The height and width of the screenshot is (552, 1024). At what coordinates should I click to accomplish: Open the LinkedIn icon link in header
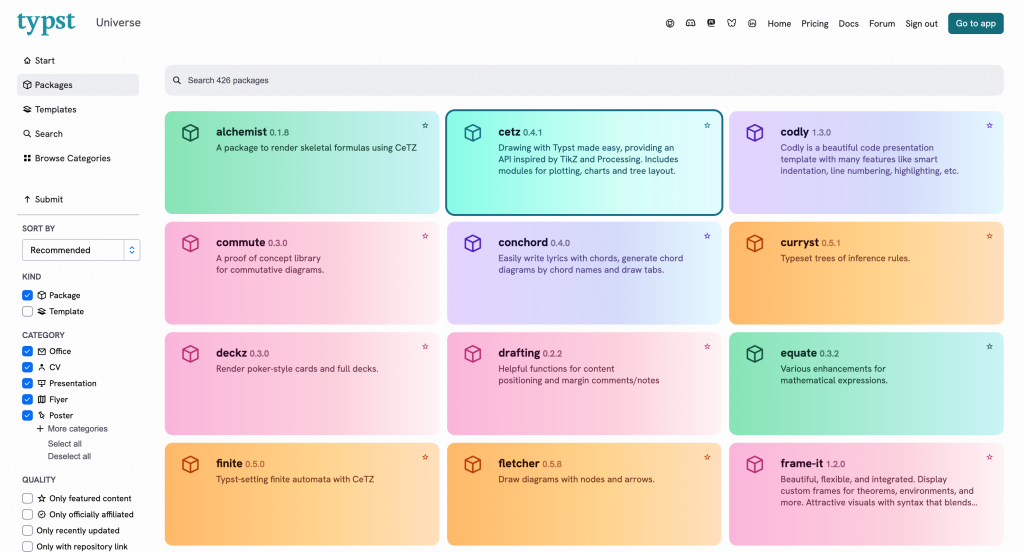(x=752, y=24)
